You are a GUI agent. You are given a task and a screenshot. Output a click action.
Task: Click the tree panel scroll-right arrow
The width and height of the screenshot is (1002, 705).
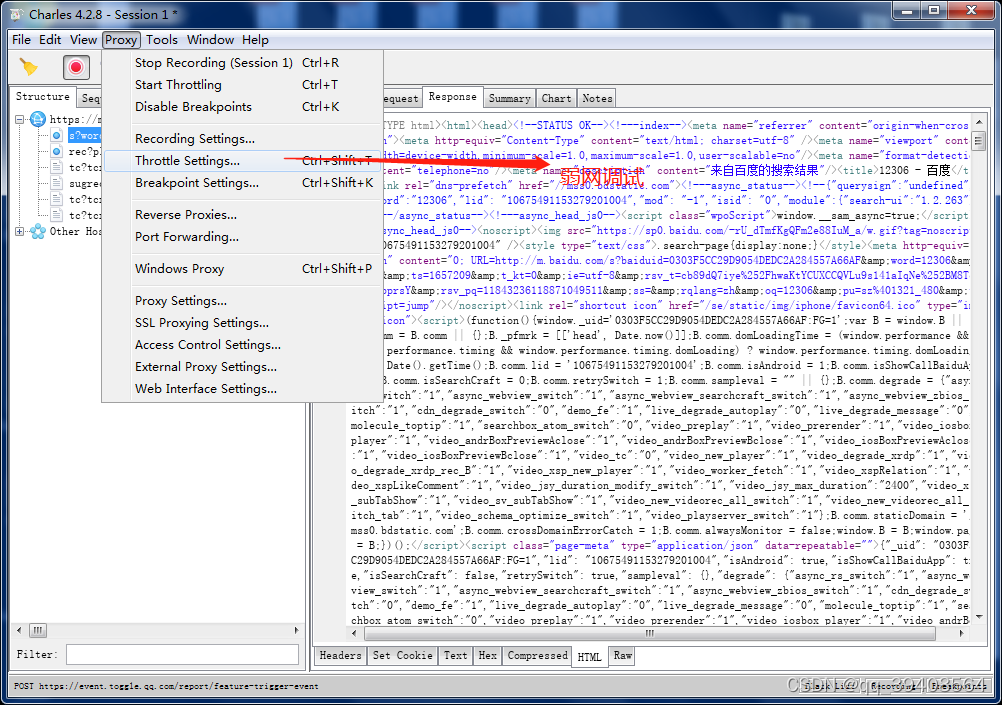click(x=296, y=630)
